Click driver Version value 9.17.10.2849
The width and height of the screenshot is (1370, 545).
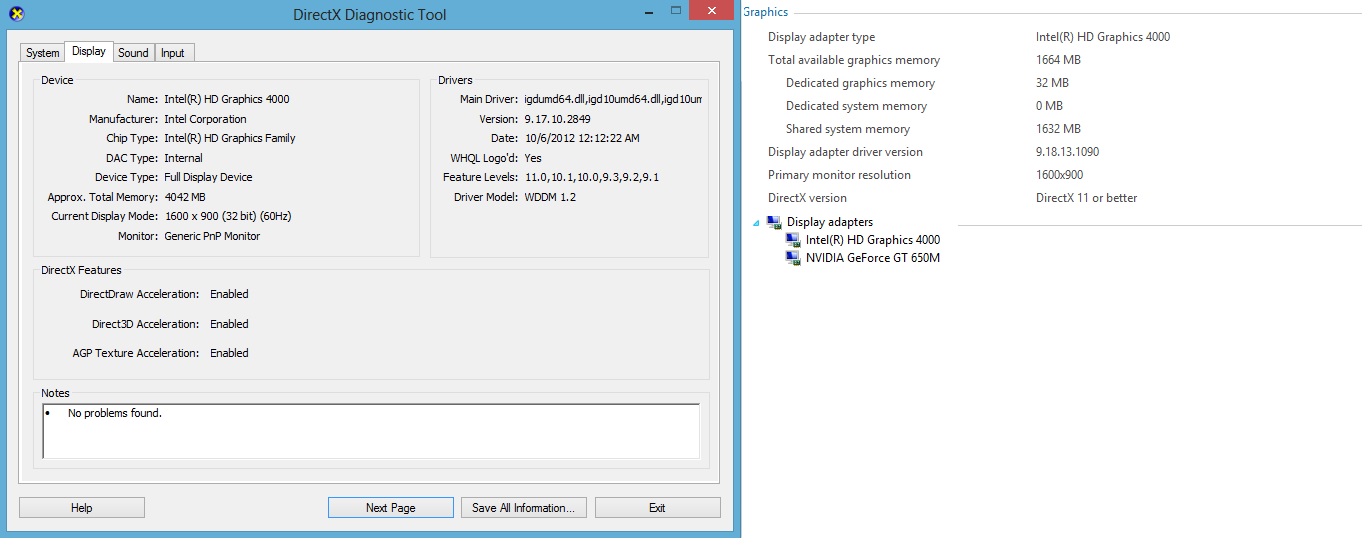[x=558, y=119]
